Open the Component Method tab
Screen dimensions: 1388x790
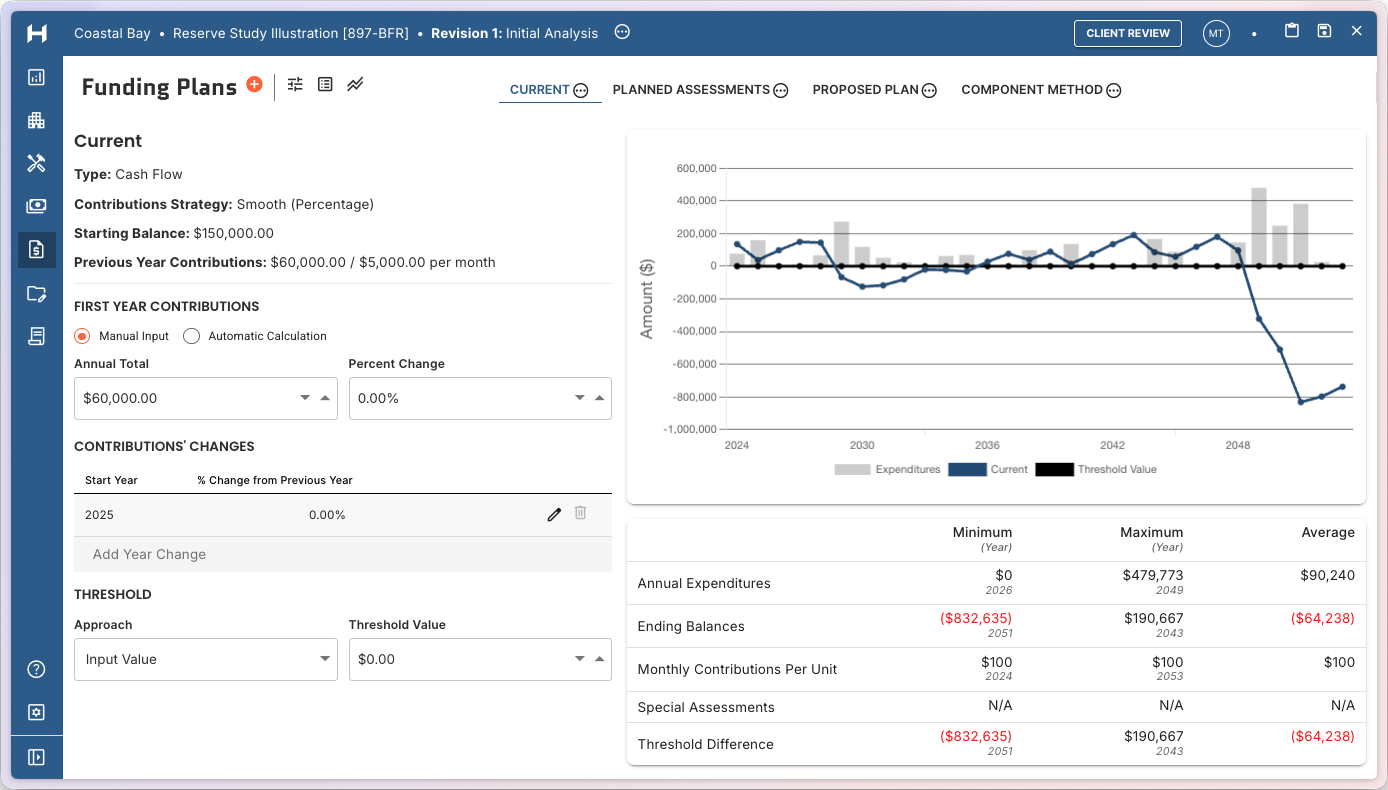pyautogui.click(x=1032, y=89)
